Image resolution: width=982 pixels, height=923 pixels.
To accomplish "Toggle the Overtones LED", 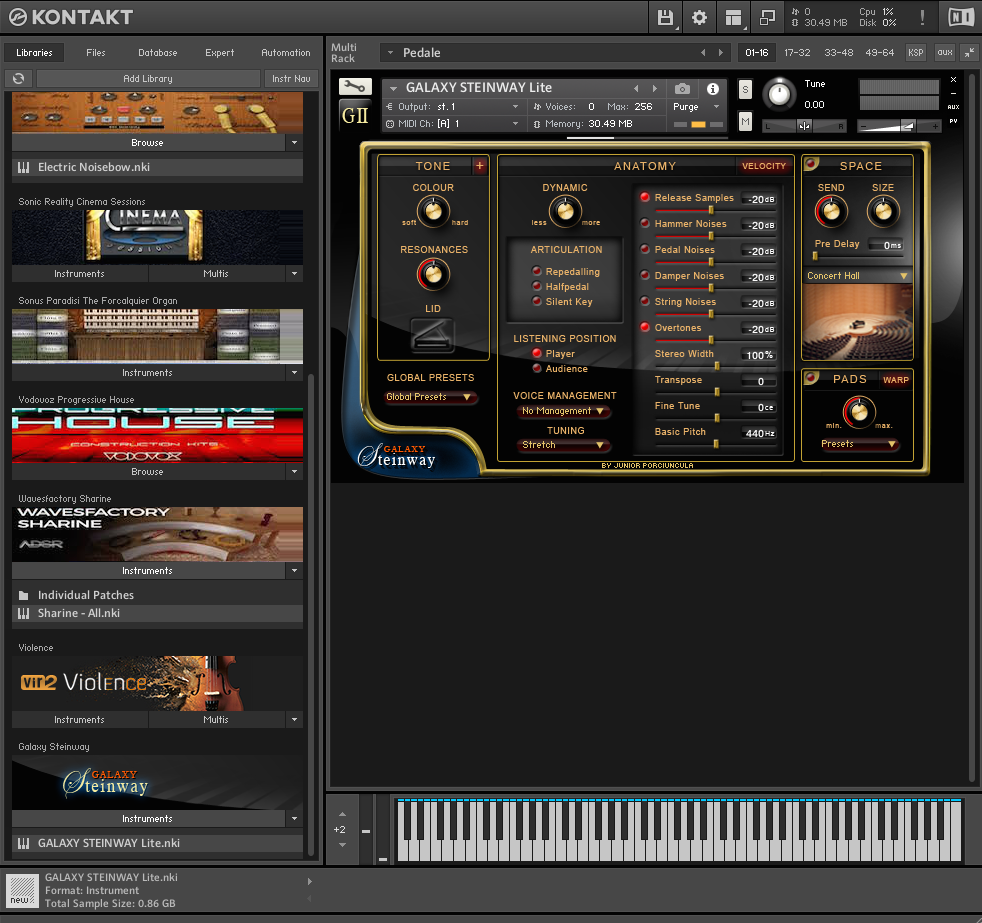I will click(x=644, y=327).
